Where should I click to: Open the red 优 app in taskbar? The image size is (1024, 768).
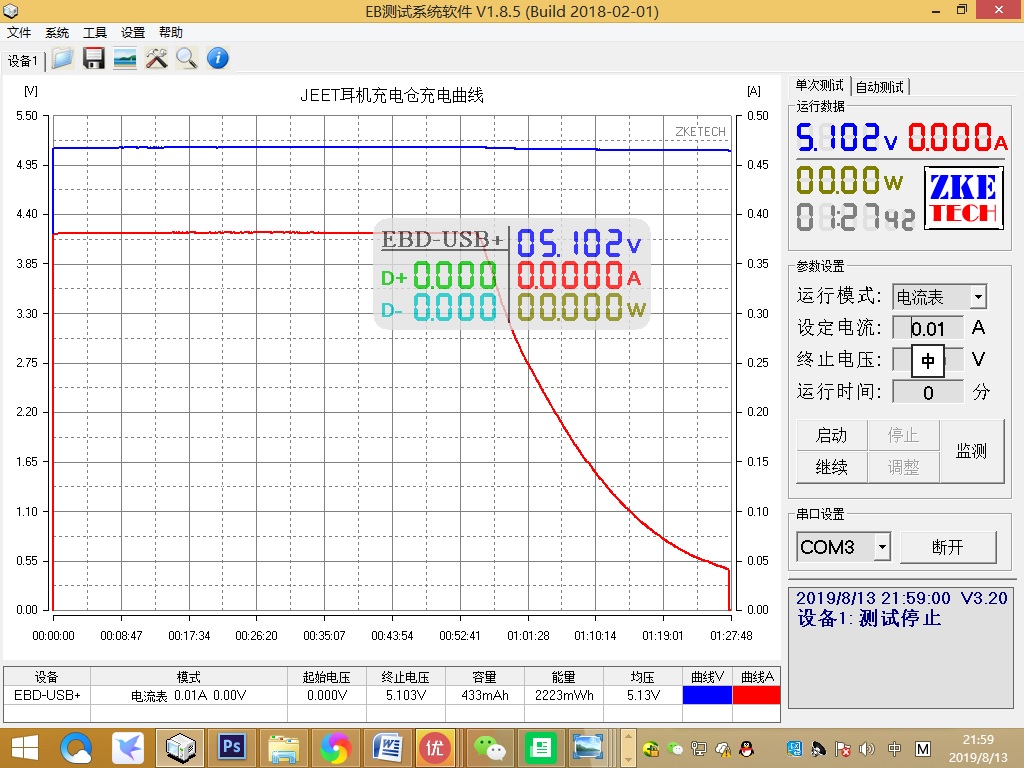[x=435, y=748]
